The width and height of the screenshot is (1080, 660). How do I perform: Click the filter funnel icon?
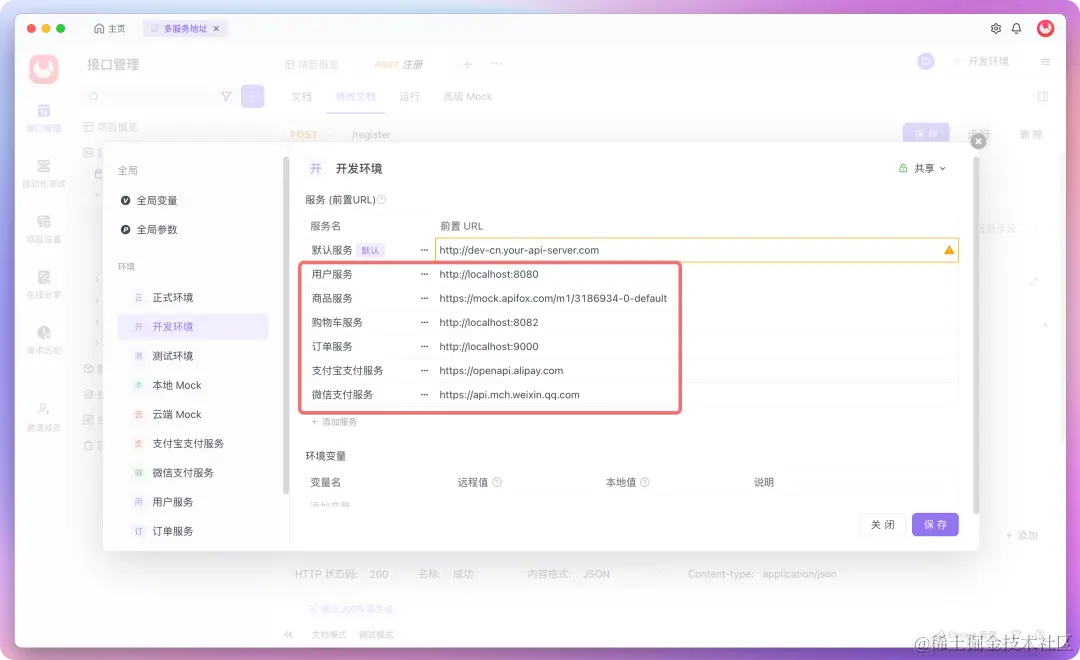[x=226, y=96]
